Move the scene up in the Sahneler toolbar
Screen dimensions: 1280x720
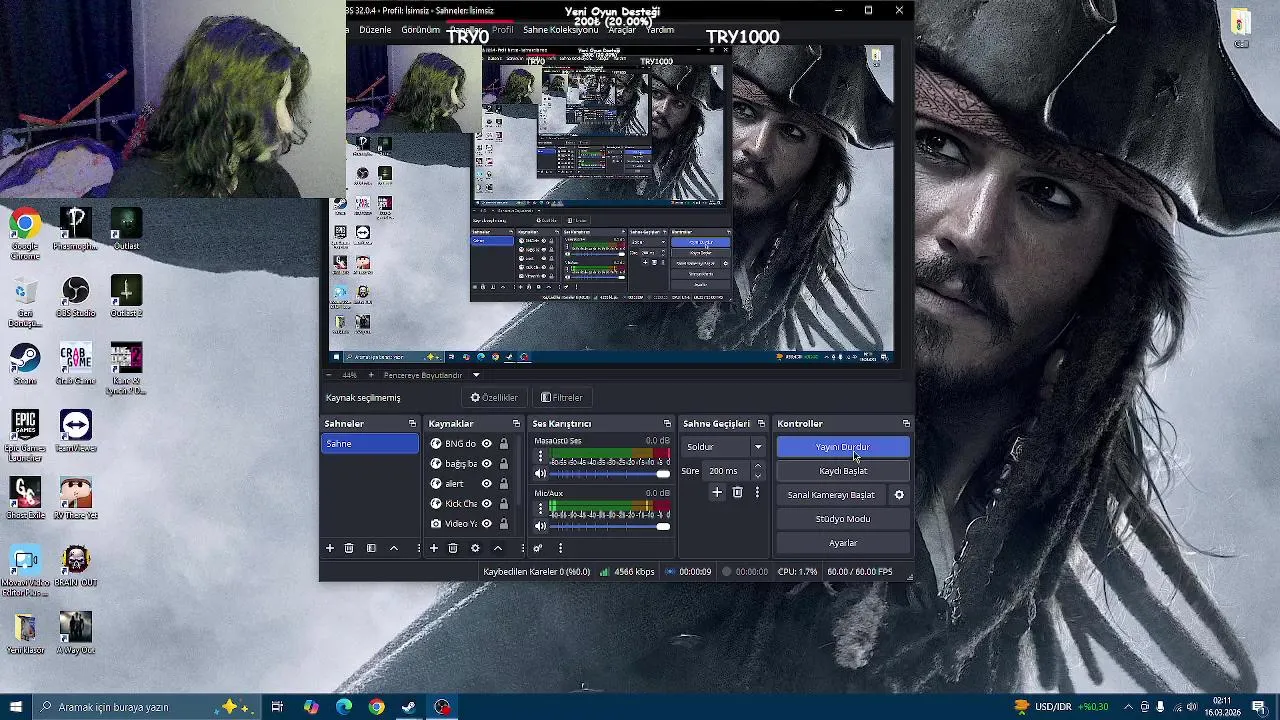pos(394,548)
